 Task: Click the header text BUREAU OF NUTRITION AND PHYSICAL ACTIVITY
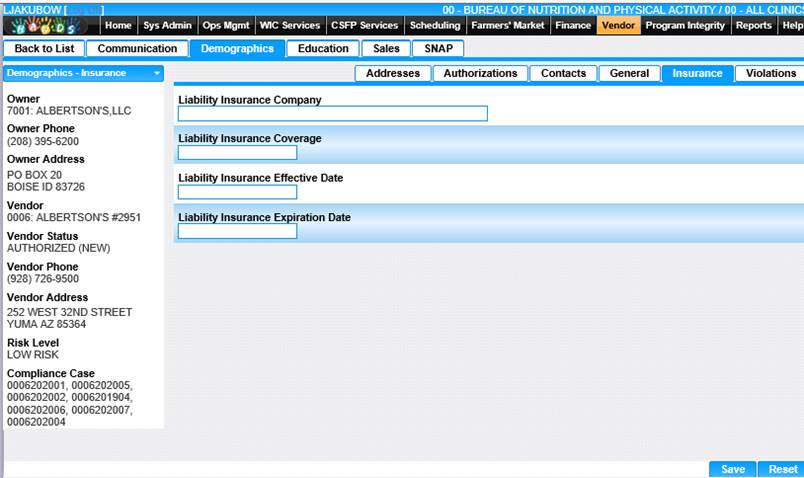point(590,10)
